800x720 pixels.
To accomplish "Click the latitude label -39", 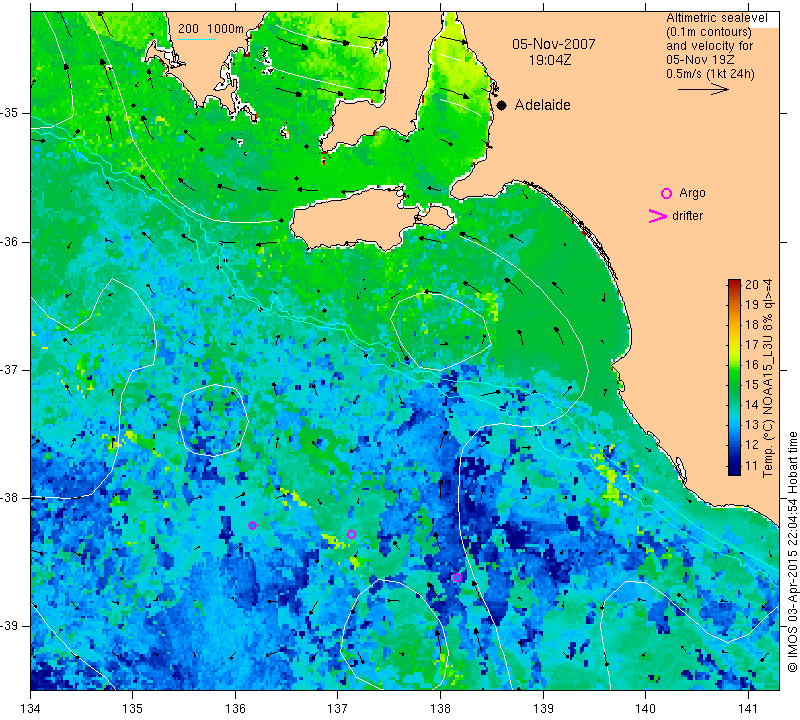I will coord(9,626).
